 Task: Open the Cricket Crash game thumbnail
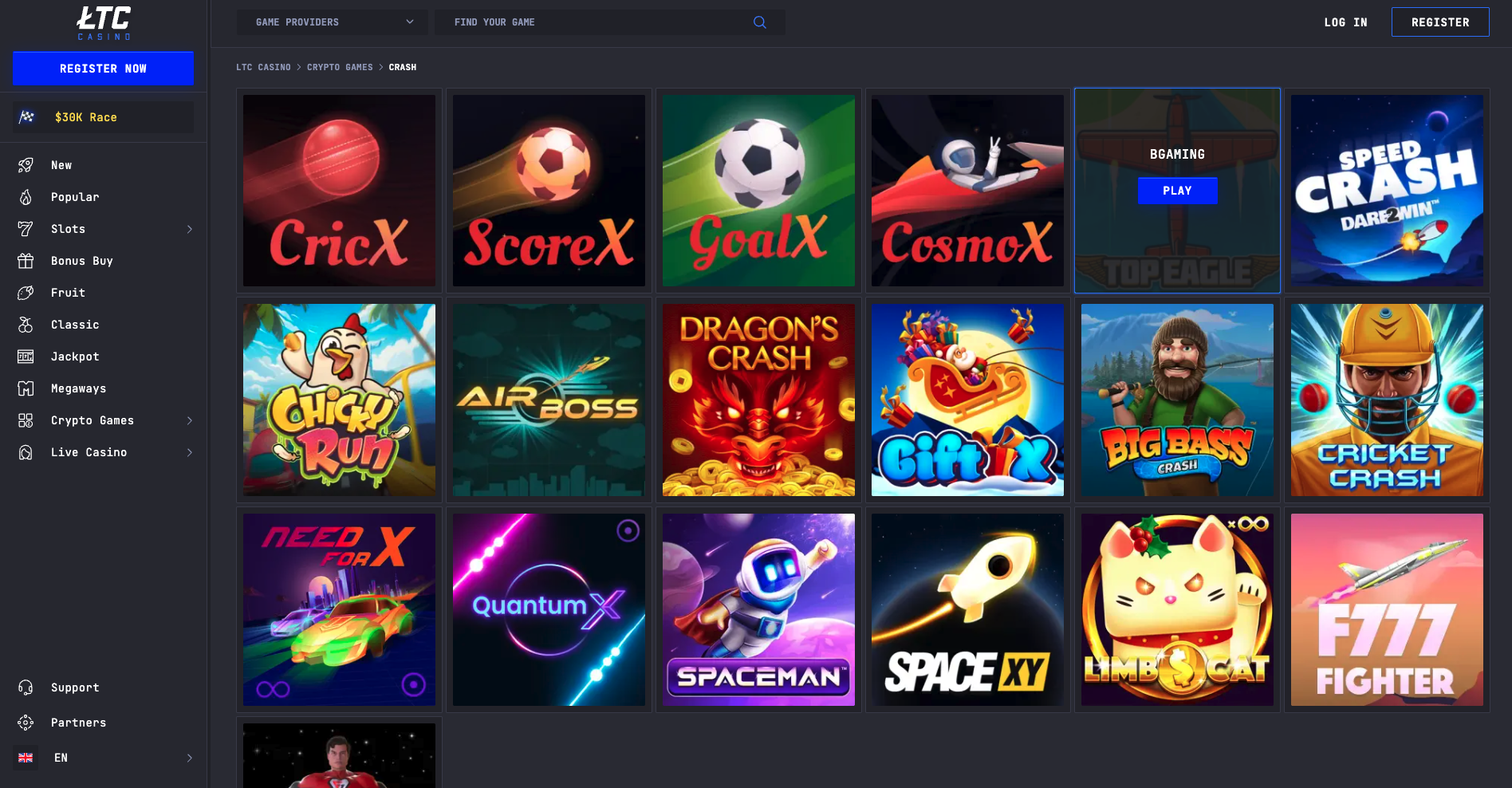[1387, 400]
